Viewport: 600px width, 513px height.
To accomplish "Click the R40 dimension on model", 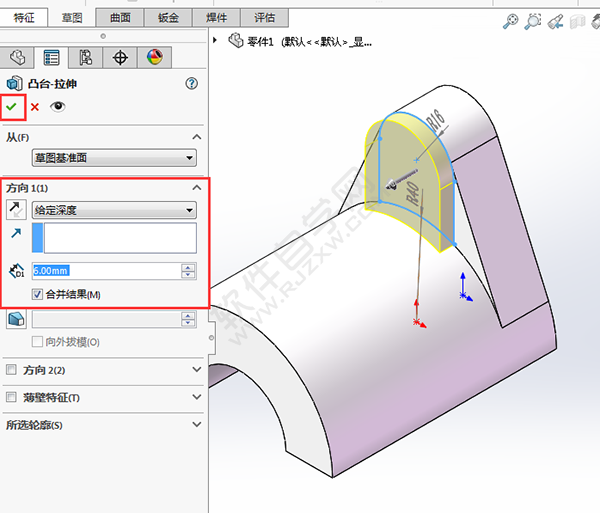I will tap(414, 193).
